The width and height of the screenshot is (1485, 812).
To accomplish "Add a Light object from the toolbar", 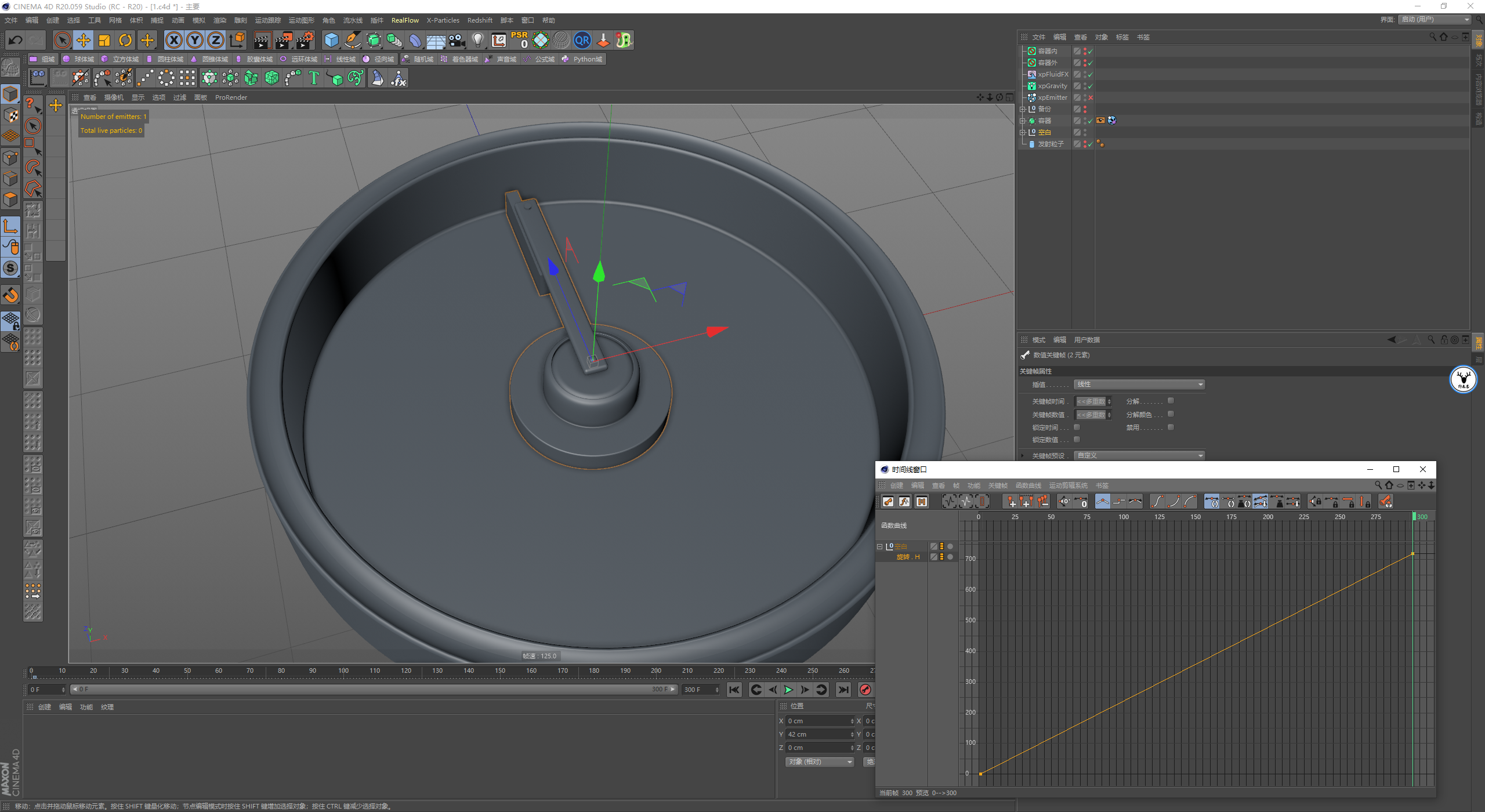I will point(477,40).
